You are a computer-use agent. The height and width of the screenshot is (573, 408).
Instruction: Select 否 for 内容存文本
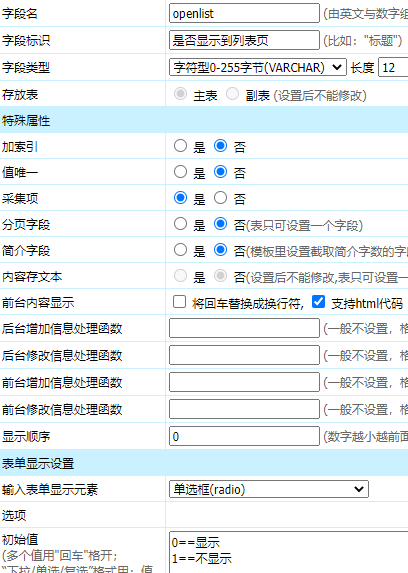(x=220, y=276)
